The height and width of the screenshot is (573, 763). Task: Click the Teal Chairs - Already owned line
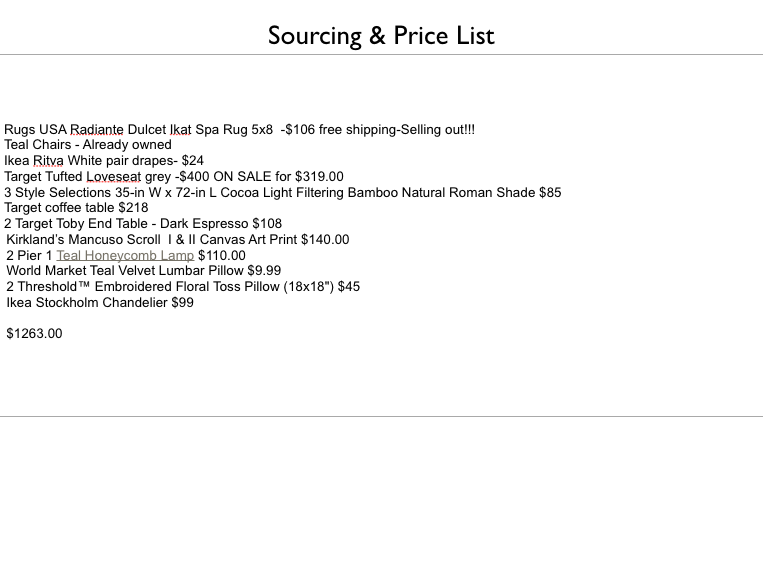point(88,145)
